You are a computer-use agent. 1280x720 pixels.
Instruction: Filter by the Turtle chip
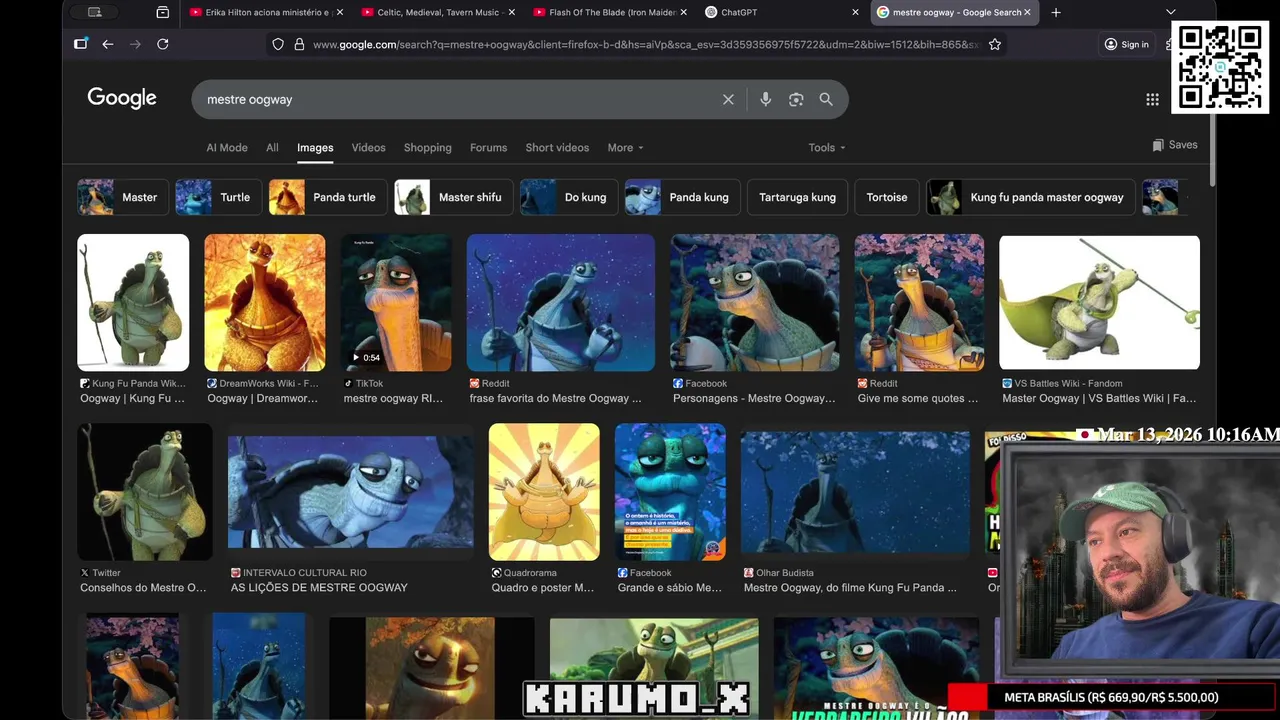(x=218, y=197)
